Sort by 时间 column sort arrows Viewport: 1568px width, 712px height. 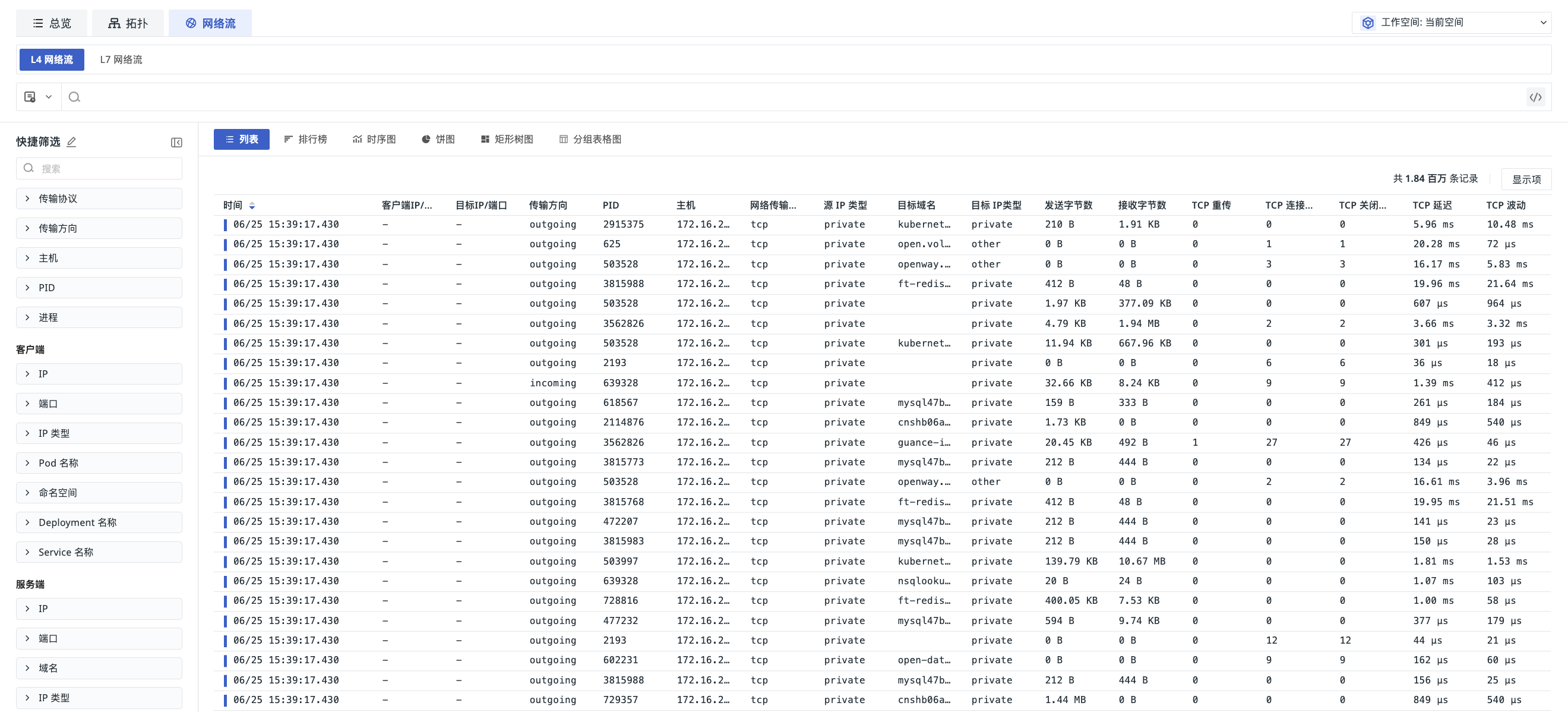pos(252,206)
